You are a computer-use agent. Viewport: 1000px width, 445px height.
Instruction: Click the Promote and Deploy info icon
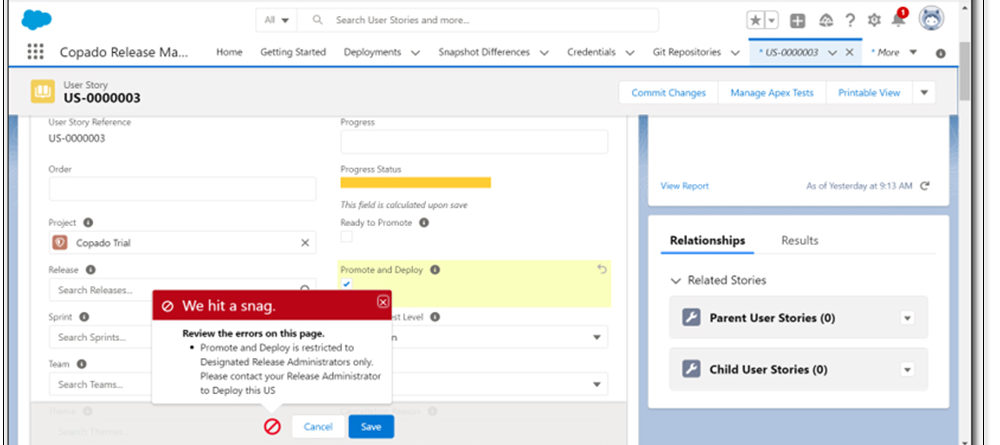435,270
